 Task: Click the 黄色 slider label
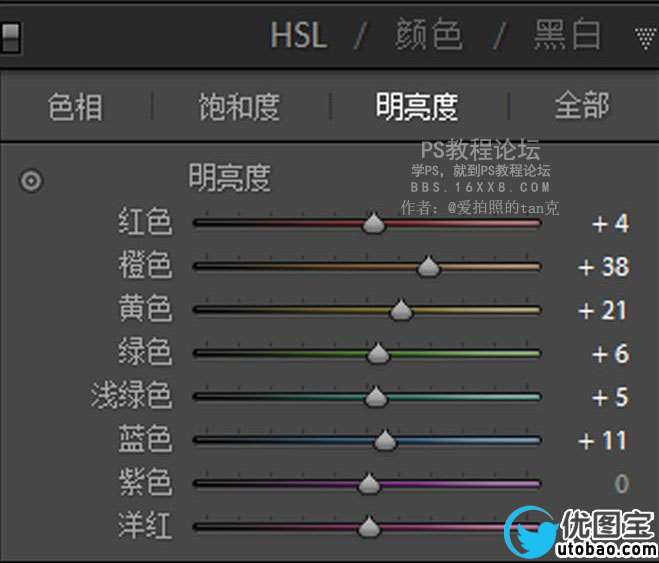145,308
